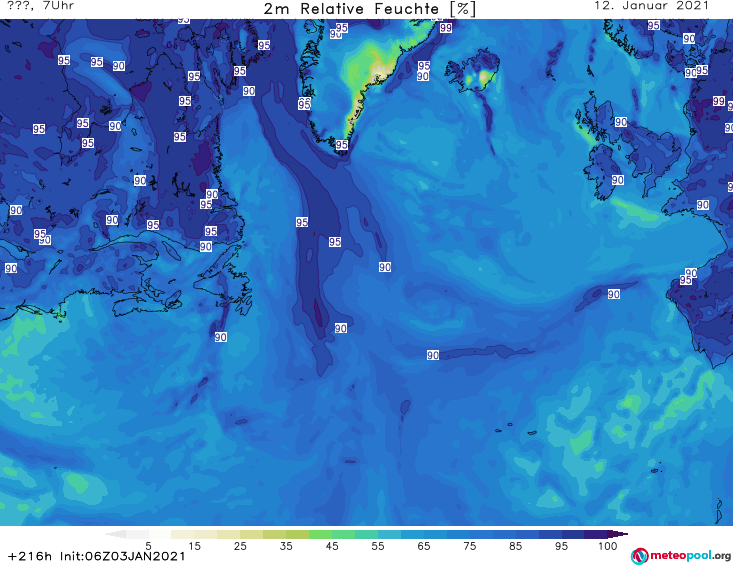
Task: Click the '25' value on the color scale
Action: pyautogui.click(x=240, y=546)
